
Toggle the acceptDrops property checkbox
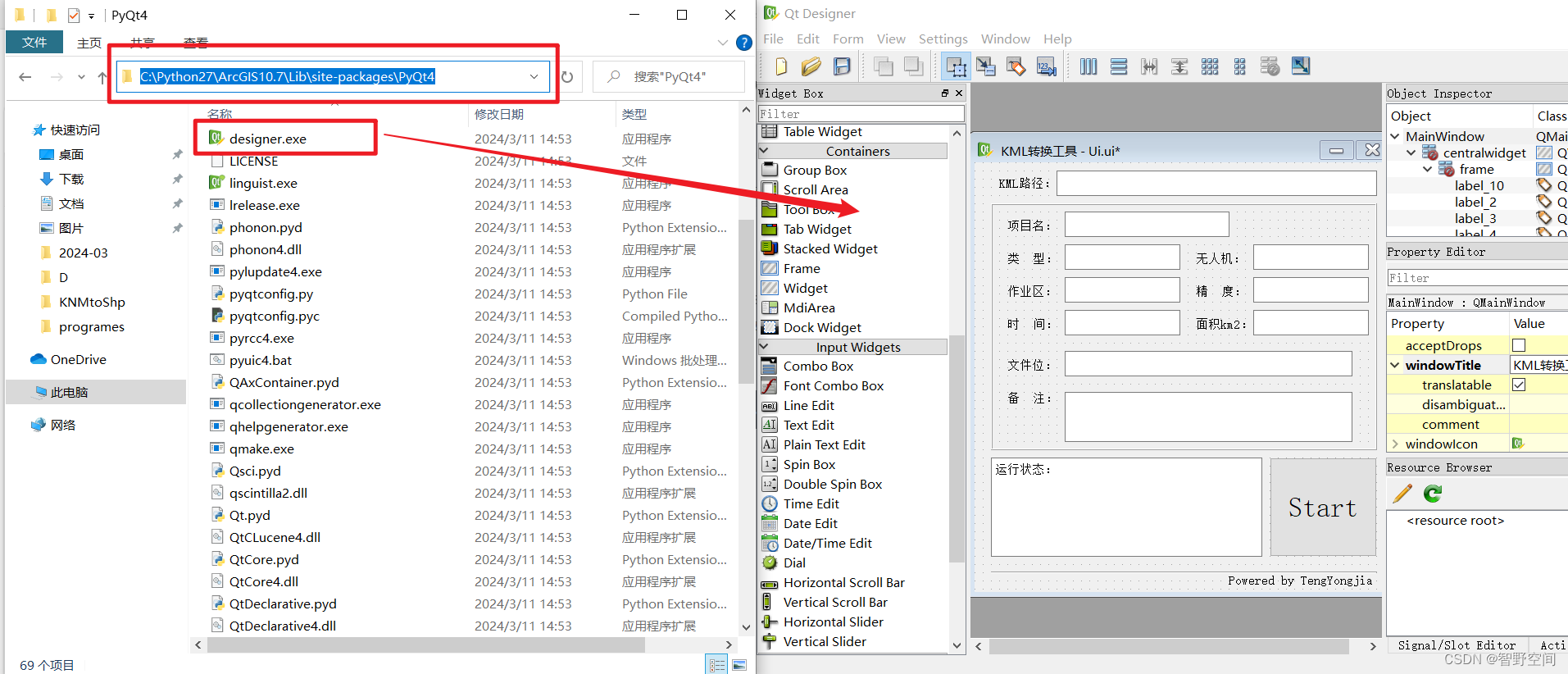pos(1519,346)
